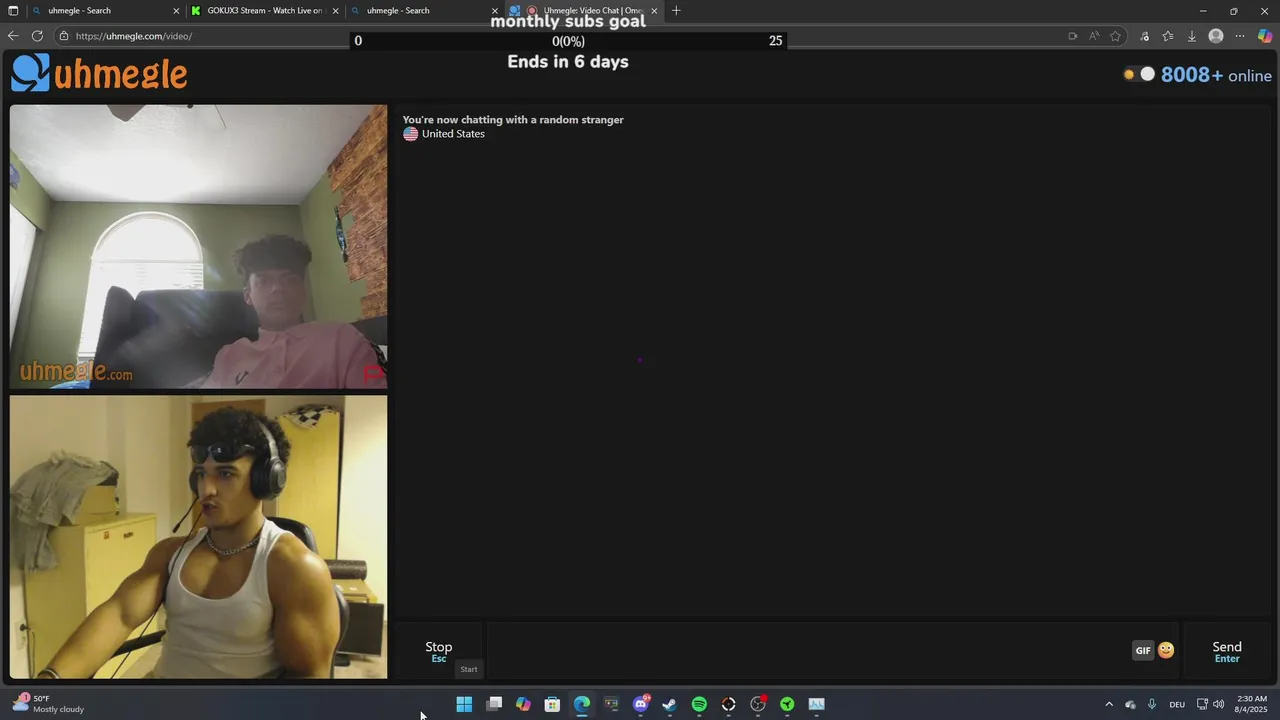Click the Uhmegle logo
This screenshot has height=720, width=1280.
coord(99,73)
